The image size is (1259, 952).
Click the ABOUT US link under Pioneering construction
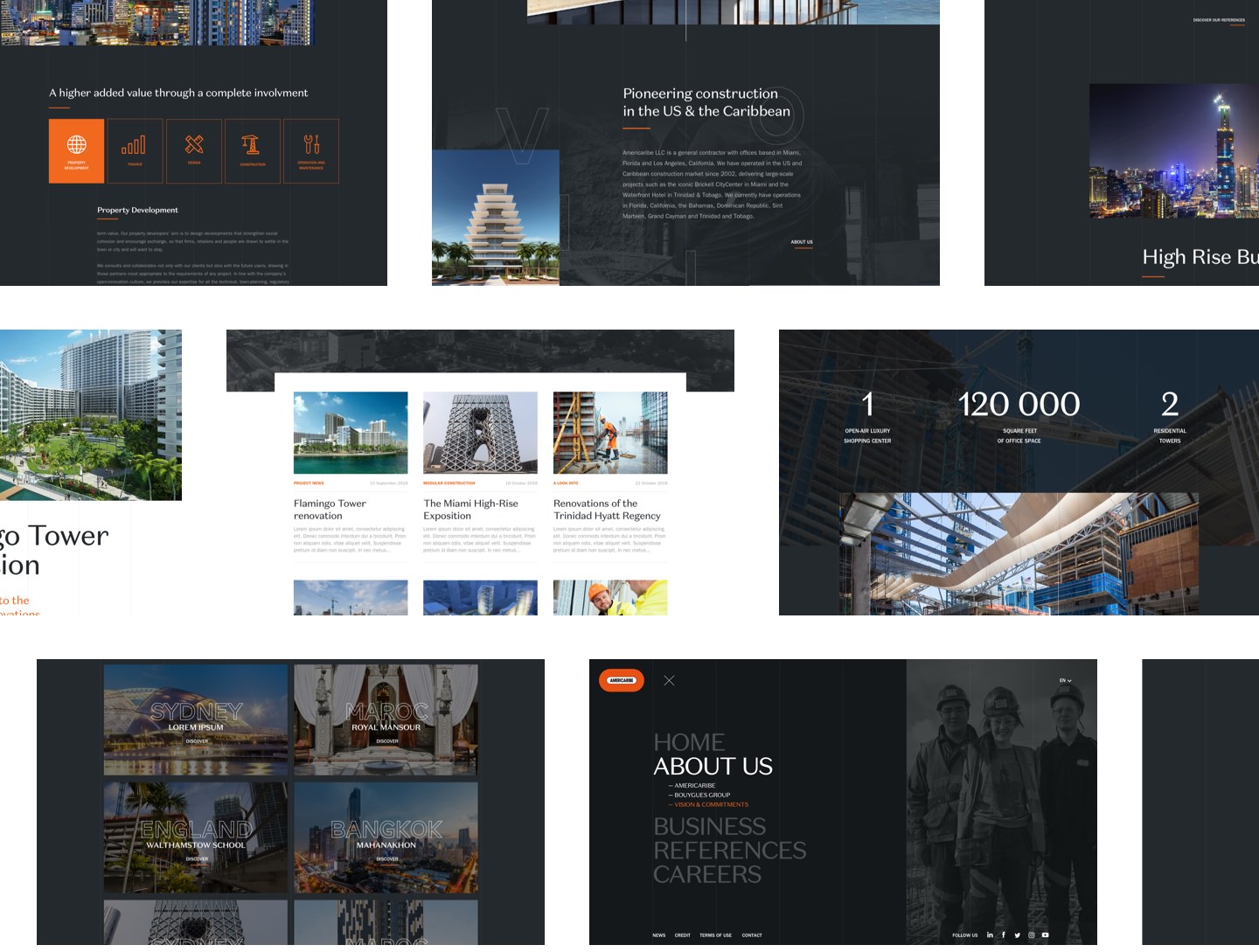[802, 242]
